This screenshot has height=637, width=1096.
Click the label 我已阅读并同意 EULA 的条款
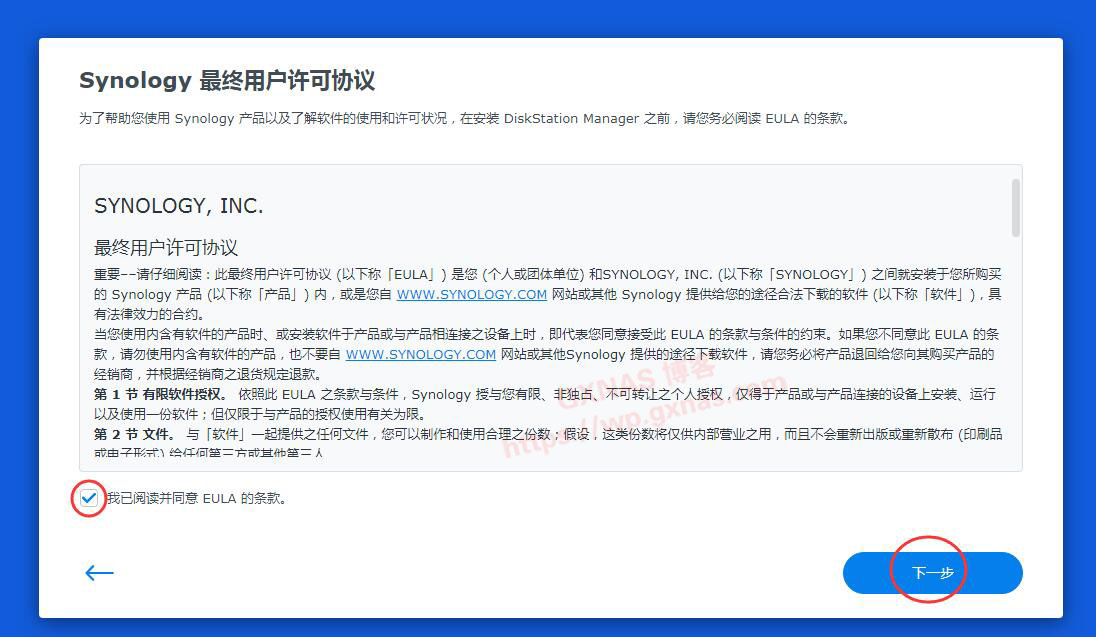click(196, 498)
